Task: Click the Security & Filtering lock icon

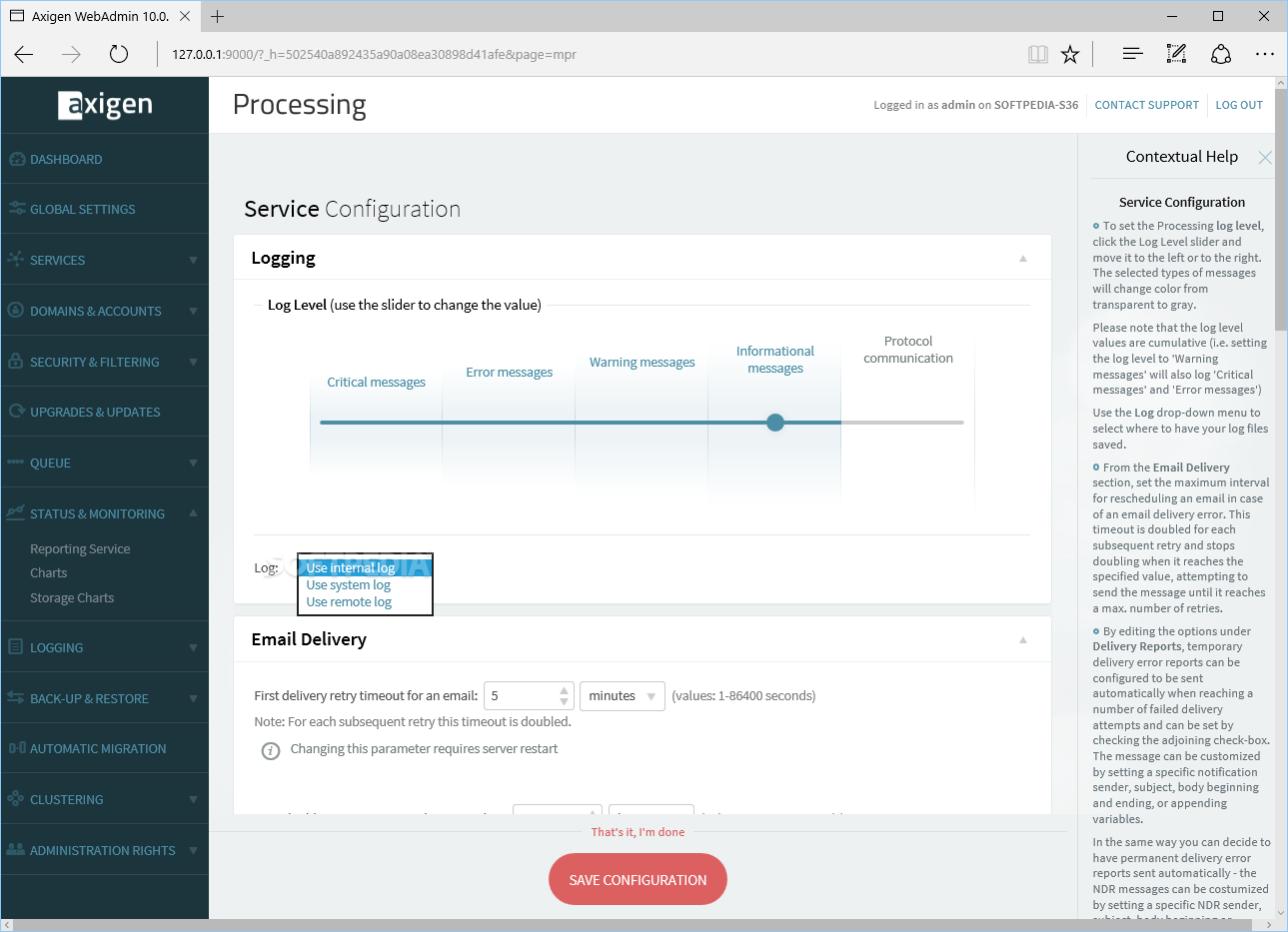Action: 16,362
